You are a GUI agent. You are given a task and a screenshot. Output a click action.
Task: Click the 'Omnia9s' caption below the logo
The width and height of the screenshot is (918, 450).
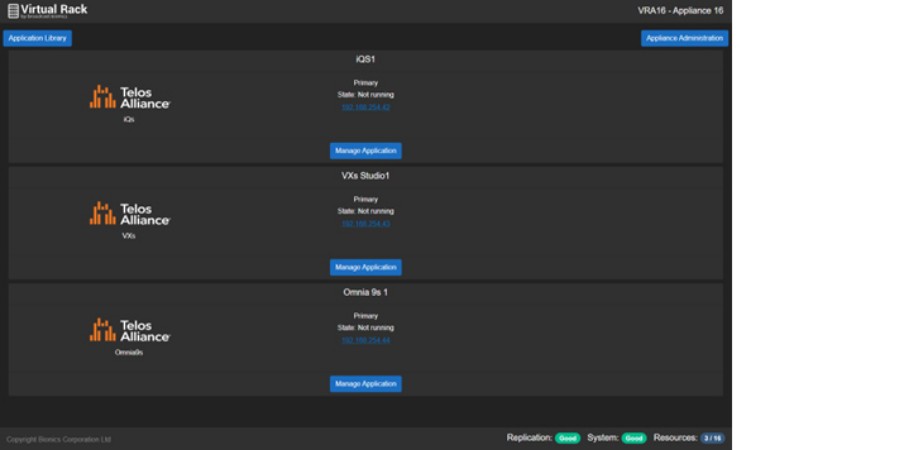(129, 353)
